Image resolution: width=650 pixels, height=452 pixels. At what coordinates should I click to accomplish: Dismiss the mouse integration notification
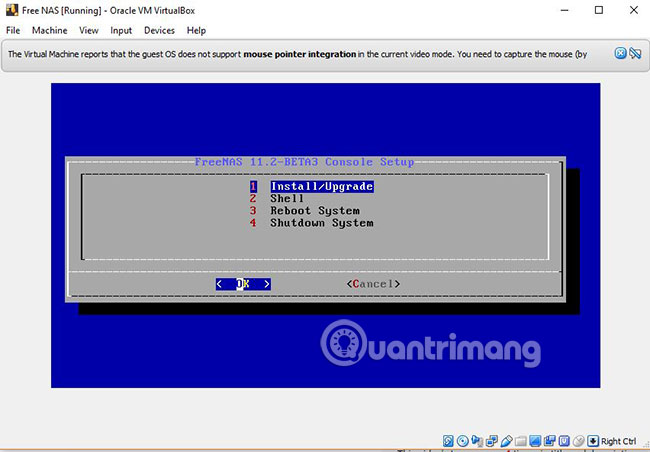tap(620, 53)
